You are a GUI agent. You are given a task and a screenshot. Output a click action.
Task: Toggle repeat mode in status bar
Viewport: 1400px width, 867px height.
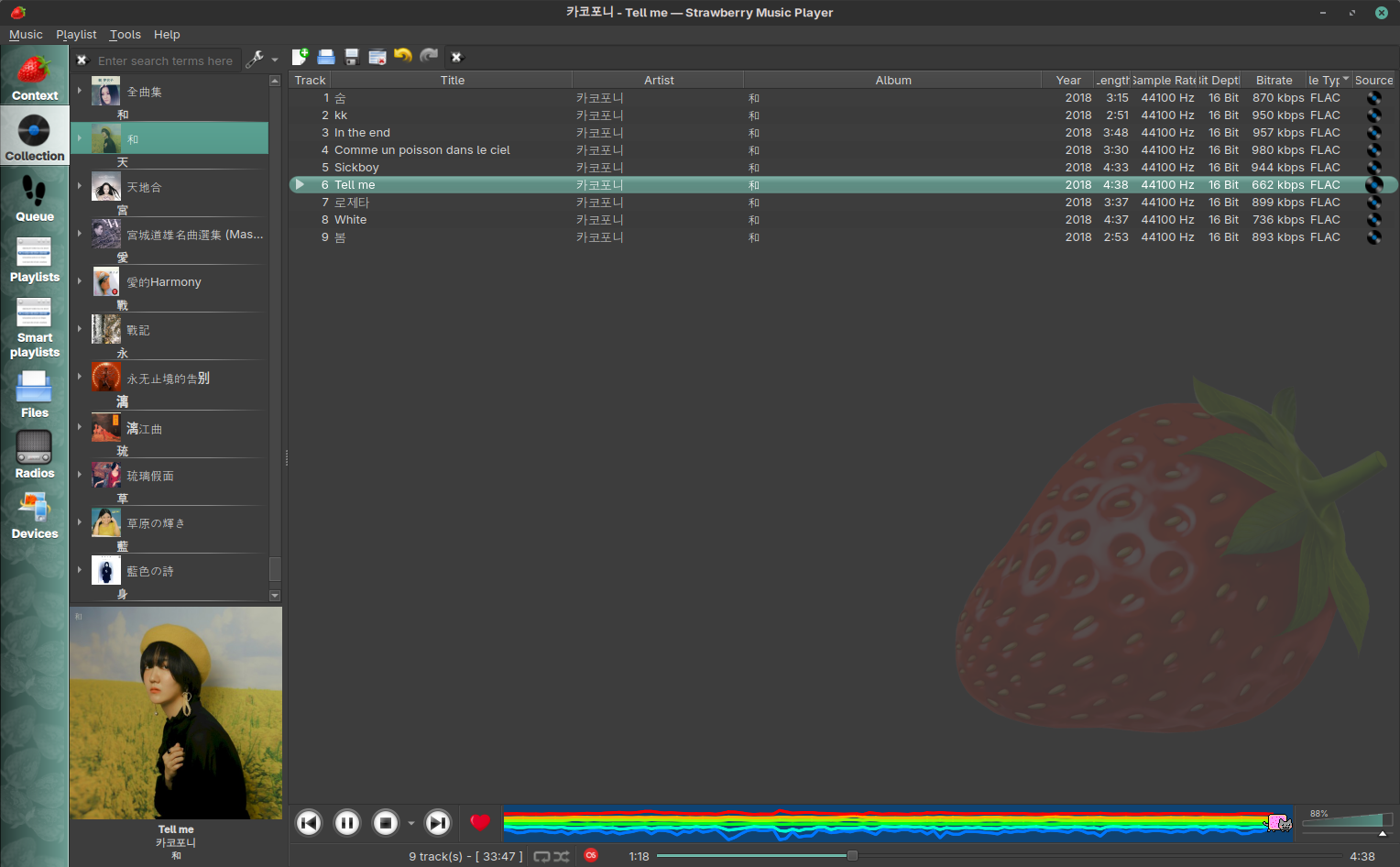(x=541, y=856)
